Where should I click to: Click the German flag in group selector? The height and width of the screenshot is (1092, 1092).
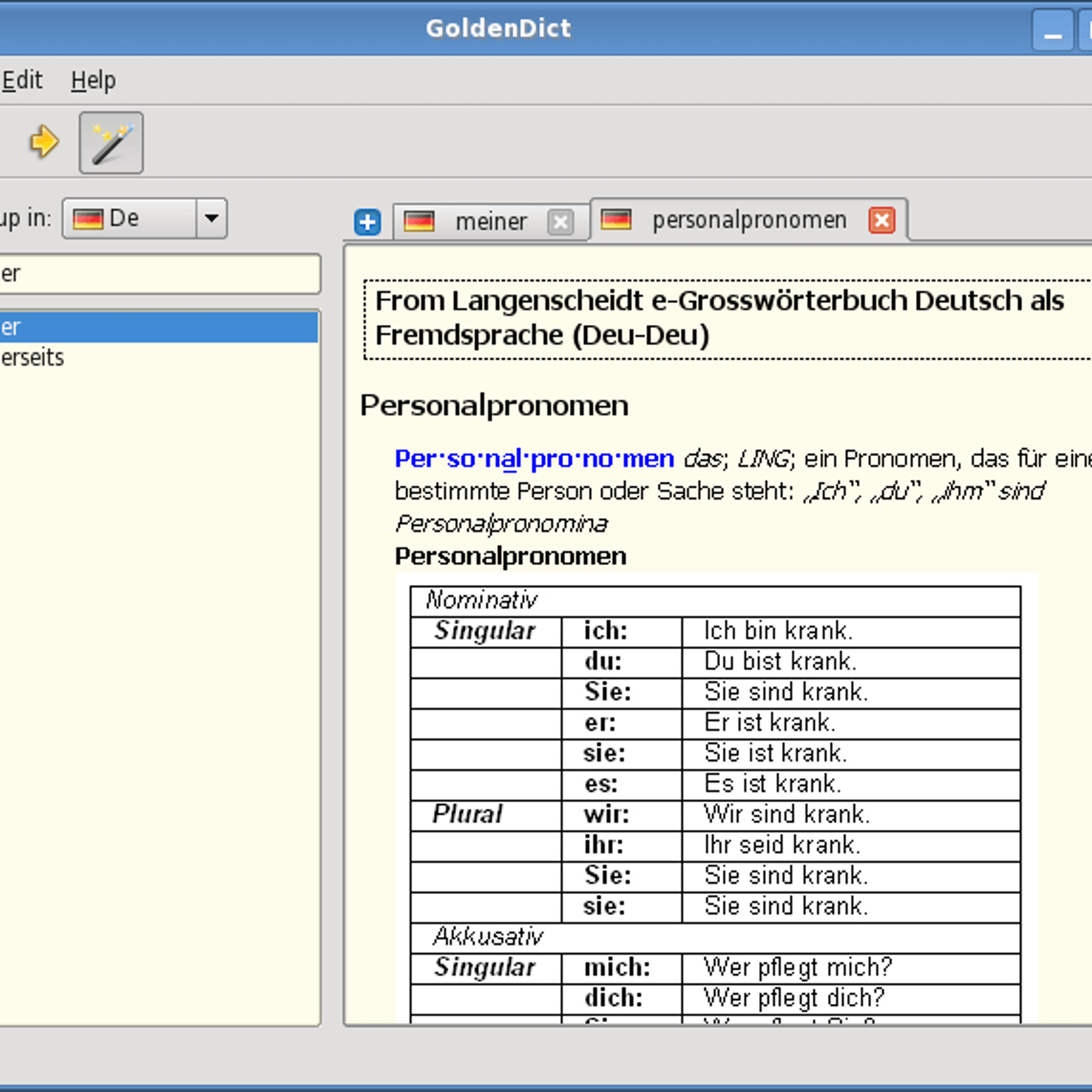pos(88,219)
